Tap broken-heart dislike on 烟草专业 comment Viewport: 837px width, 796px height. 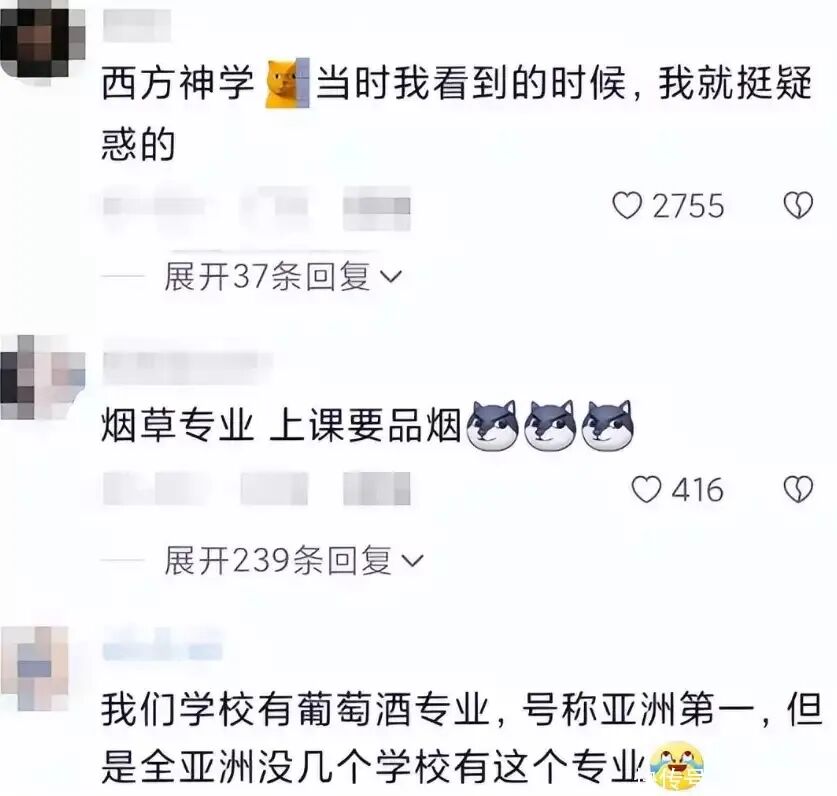798,490
